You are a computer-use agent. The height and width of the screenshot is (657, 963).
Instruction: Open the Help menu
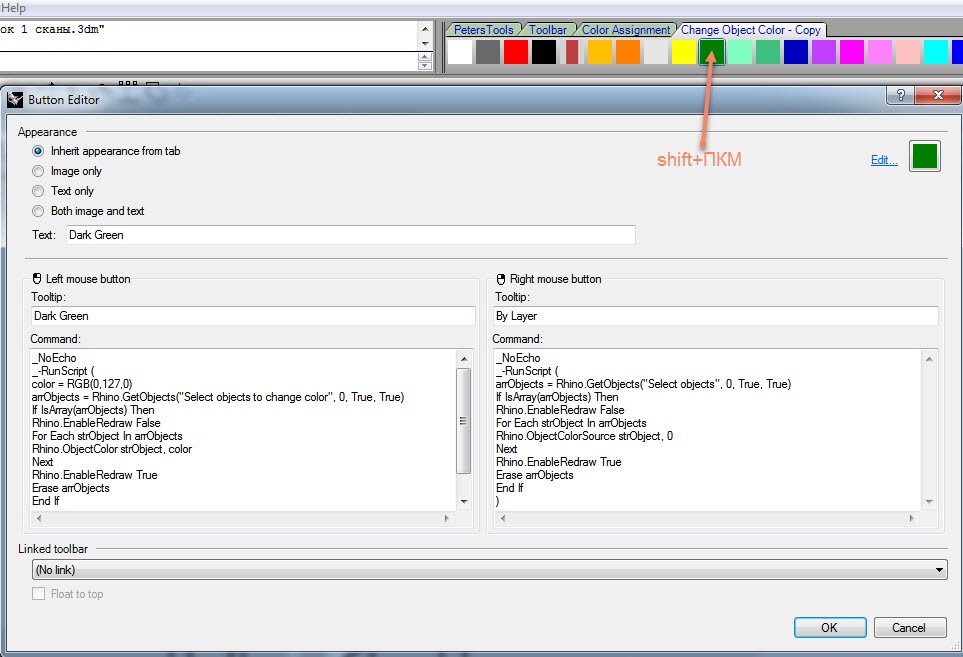[x=13, y=8]
